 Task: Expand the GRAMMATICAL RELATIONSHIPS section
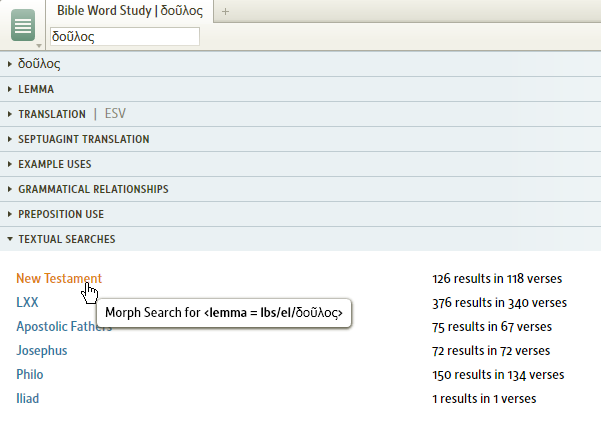[x=300, y=189]
